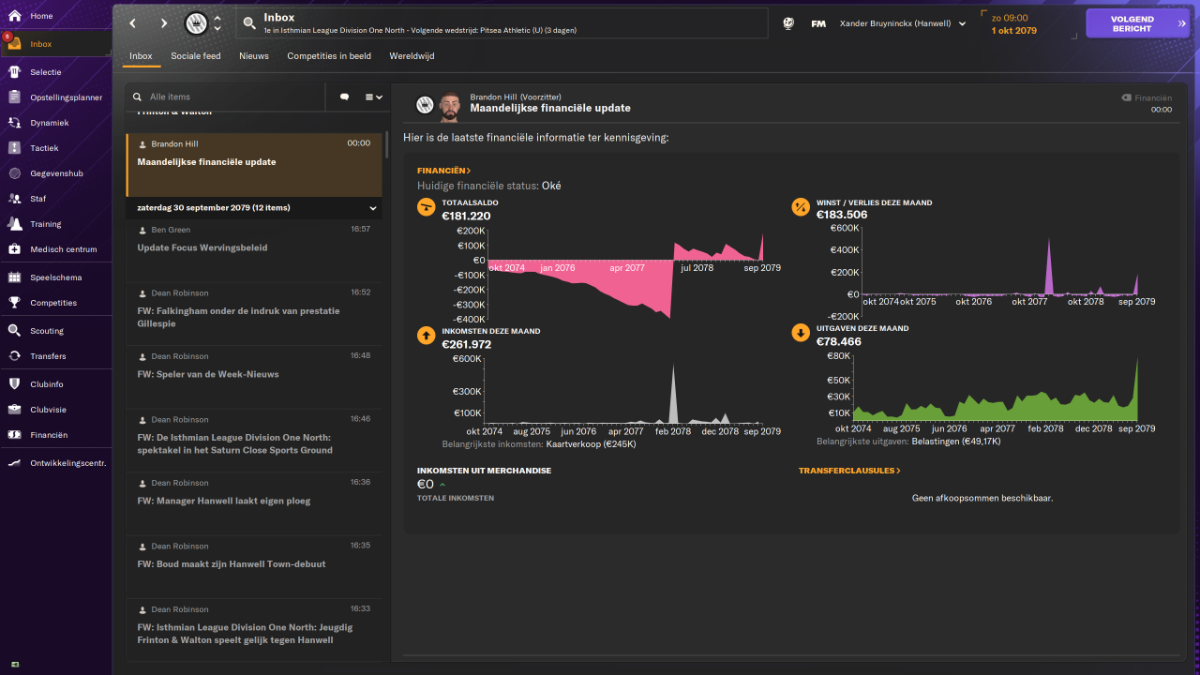Open the Tactiek screen

[56, 148]
